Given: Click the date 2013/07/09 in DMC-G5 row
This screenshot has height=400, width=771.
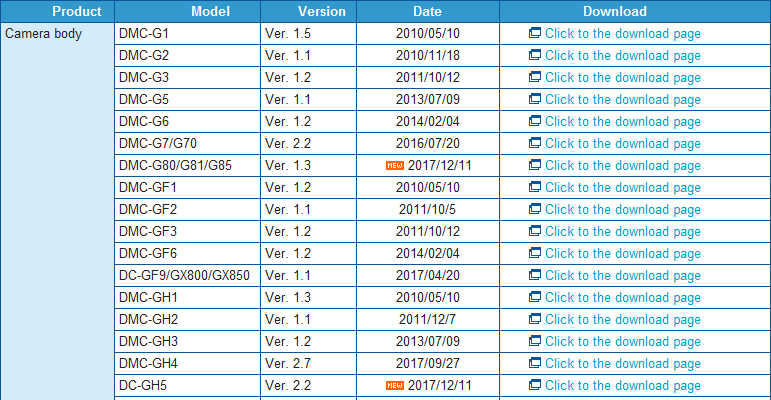Looking at the screenshot, I should [428, 99].
